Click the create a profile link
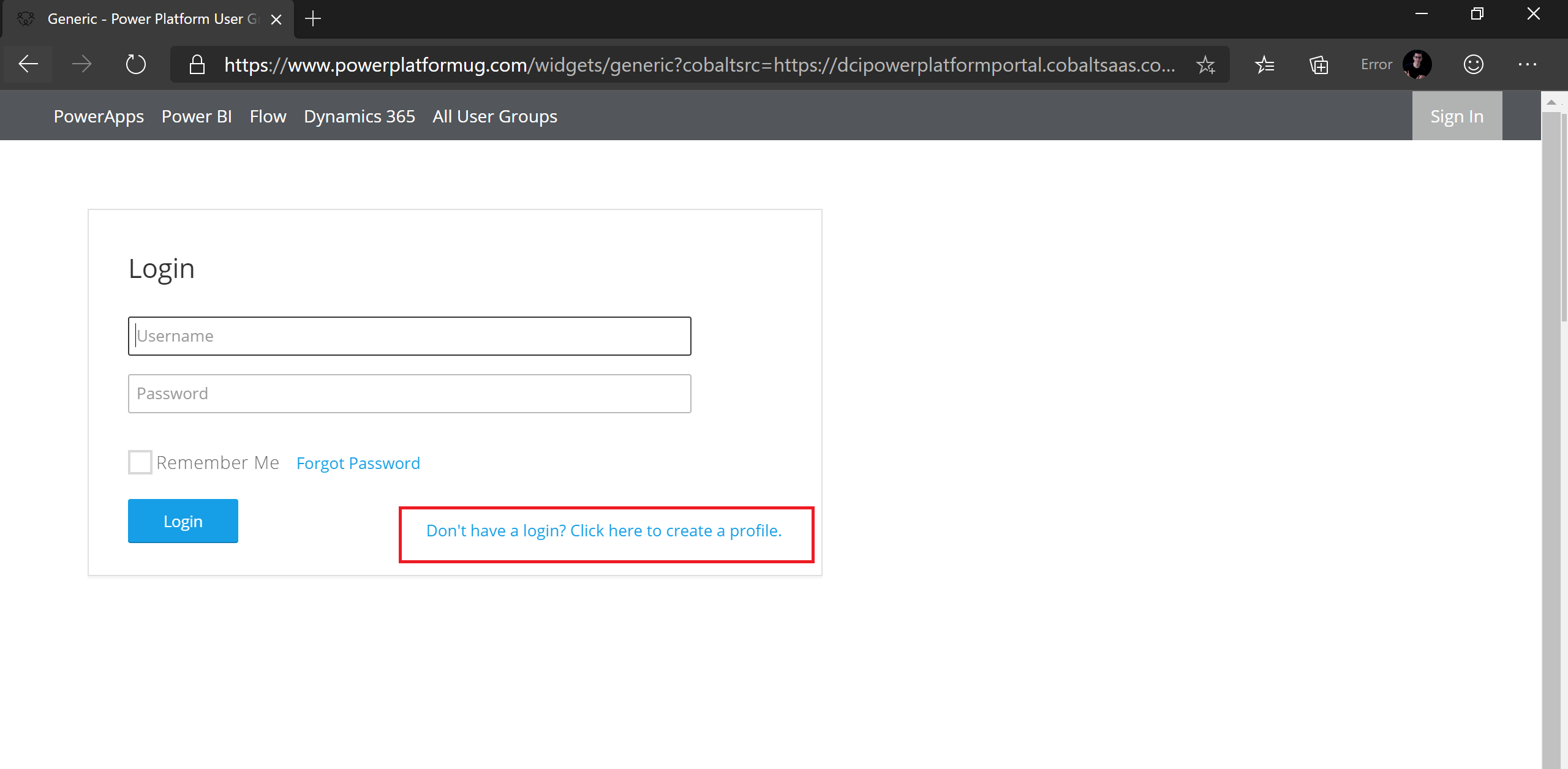1568x769 pixels. tap(604, 531)
